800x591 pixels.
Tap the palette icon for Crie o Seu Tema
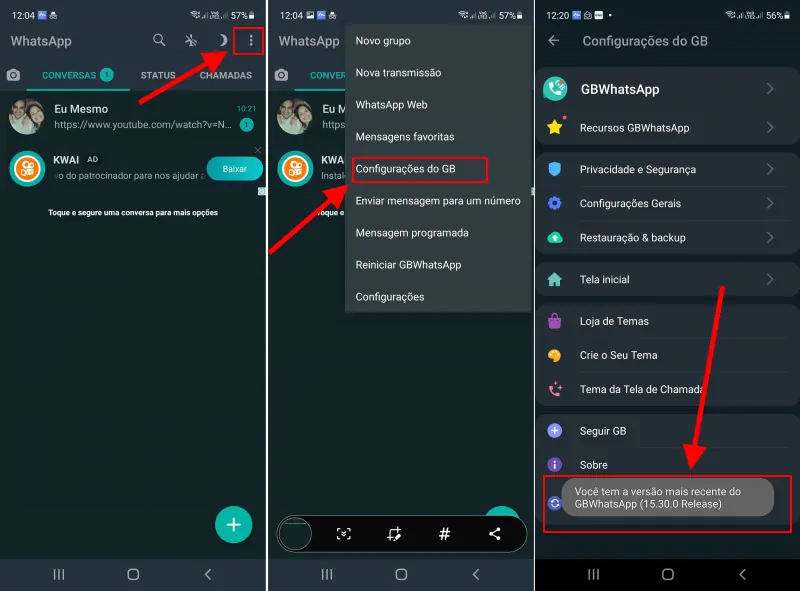click(555, 355)
